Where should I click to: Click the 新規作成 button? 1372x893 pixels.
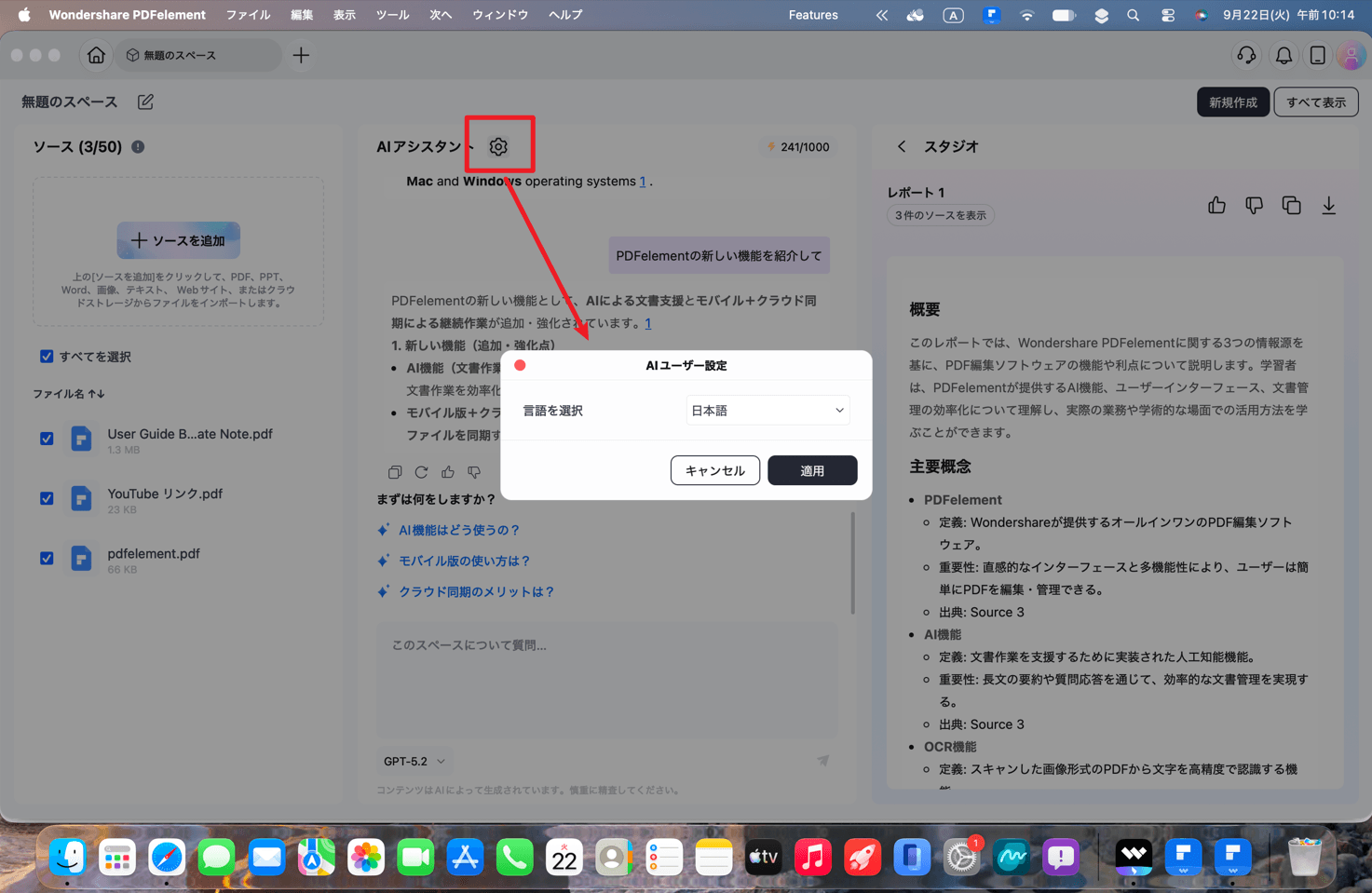click(x=1232, y=101)
